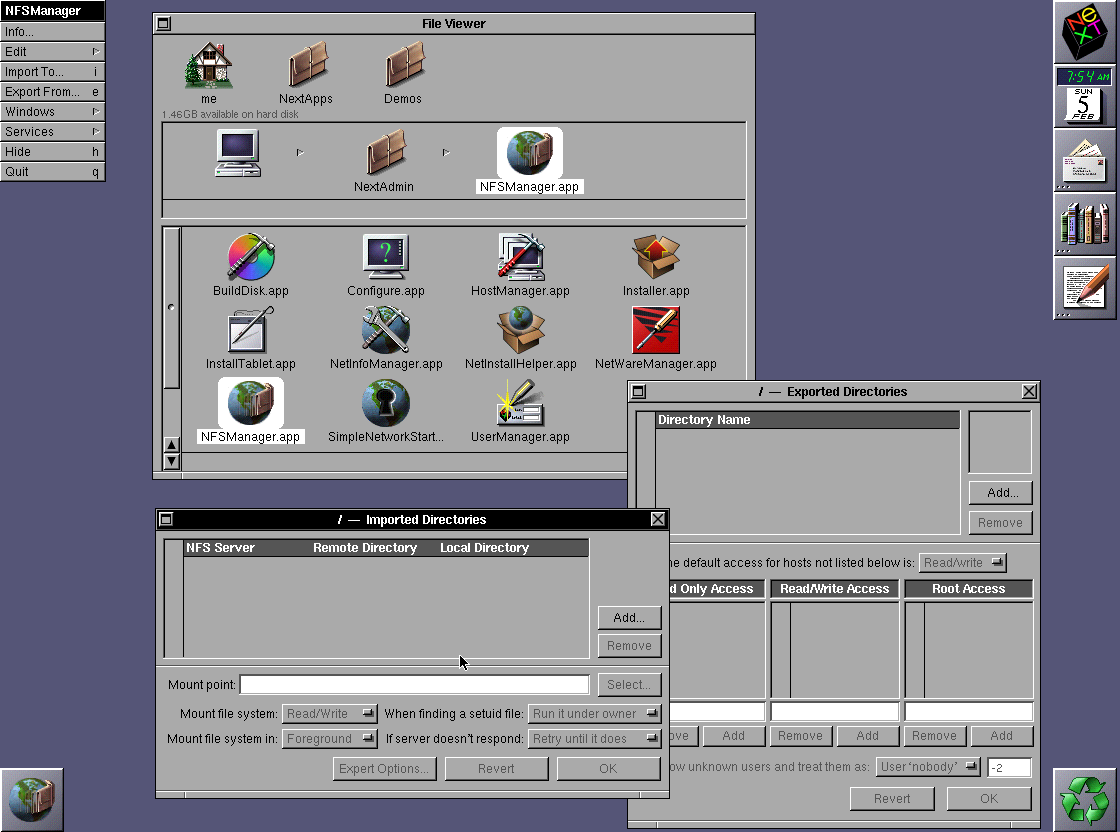Click the NeXT cube dock icon
1120x832 pixels.
1084,32
